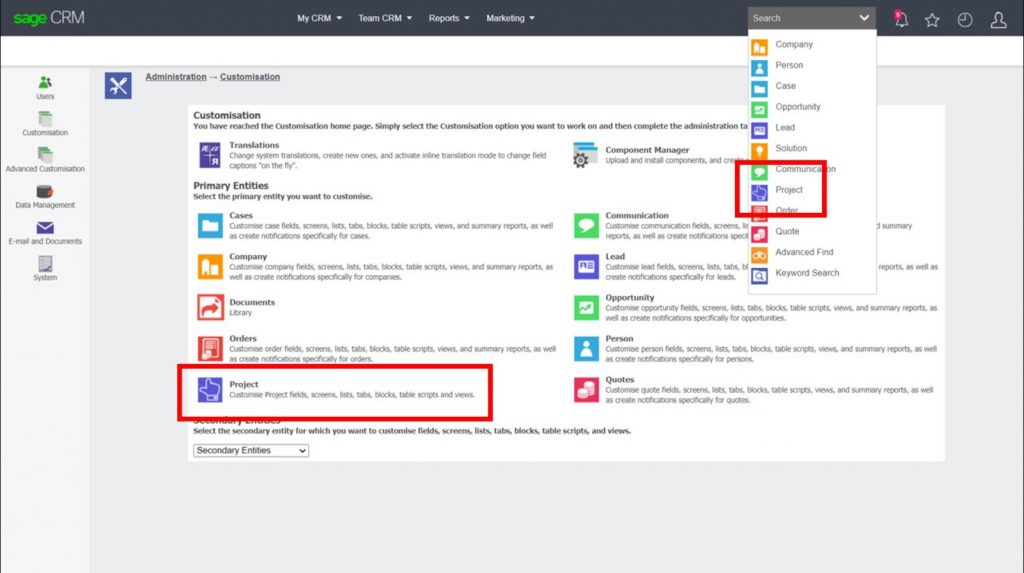Open the Project customisation link
The height and width of the screenshot is (573, 1024).
[244, 384]
